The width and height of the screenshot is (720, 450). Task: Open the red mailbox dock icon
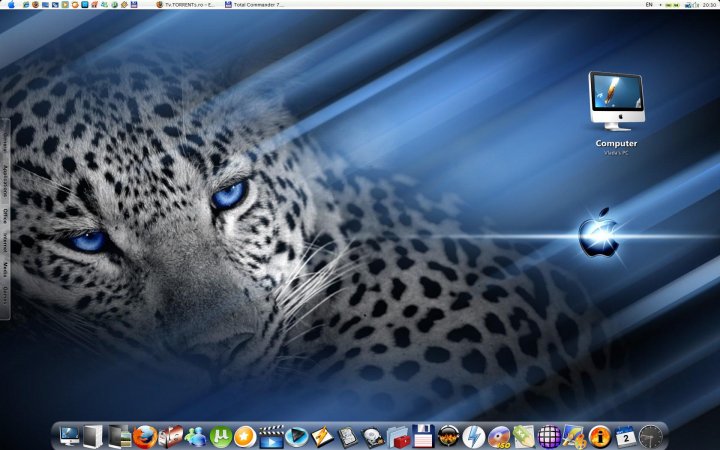[x=170, y=436]
